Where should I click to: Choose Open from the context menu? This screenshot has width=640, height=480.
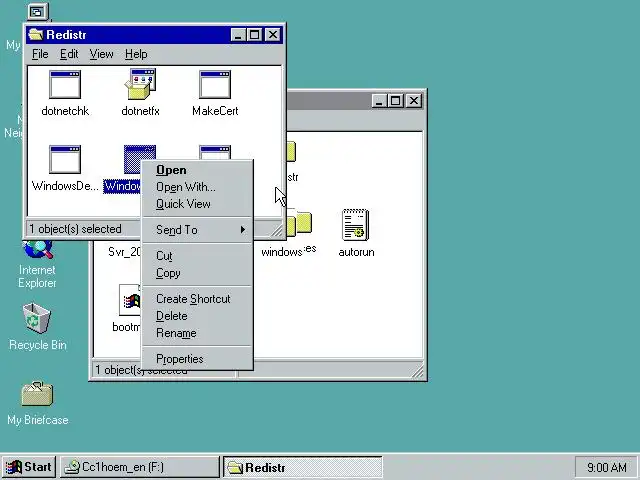[198, 170]
